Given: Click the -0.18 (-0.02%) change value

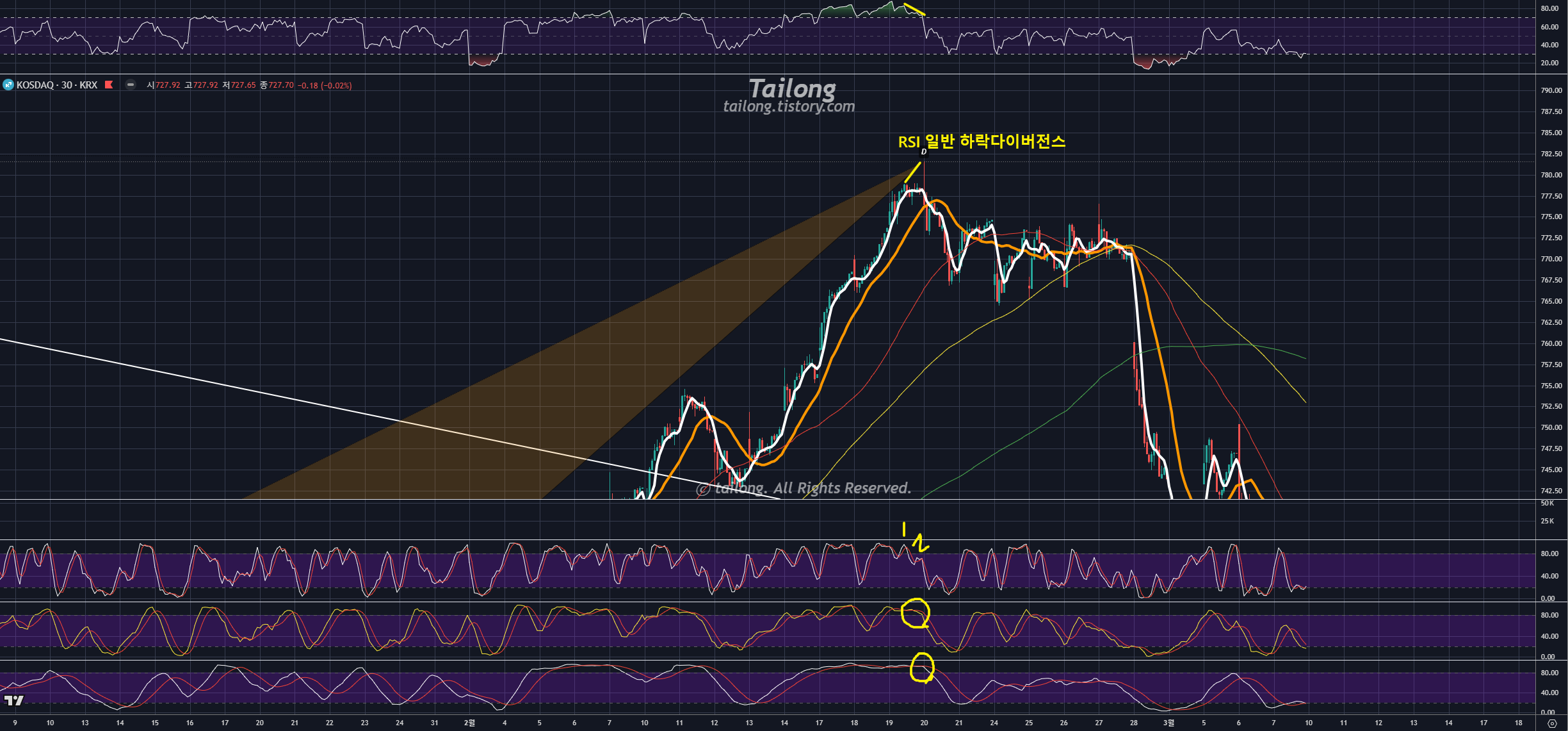Looking at the screenshot, I should [325, 85].
